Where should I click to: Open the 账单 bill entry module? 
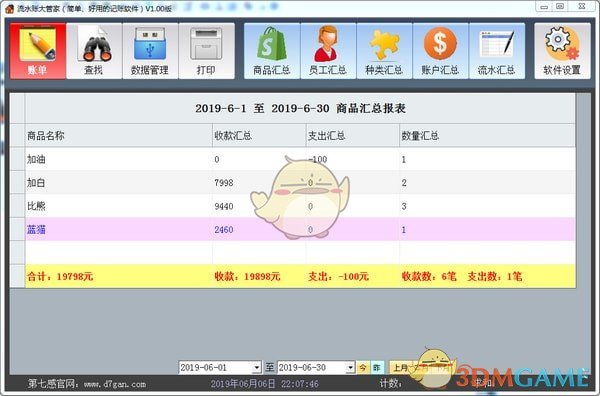coord(38,51)
